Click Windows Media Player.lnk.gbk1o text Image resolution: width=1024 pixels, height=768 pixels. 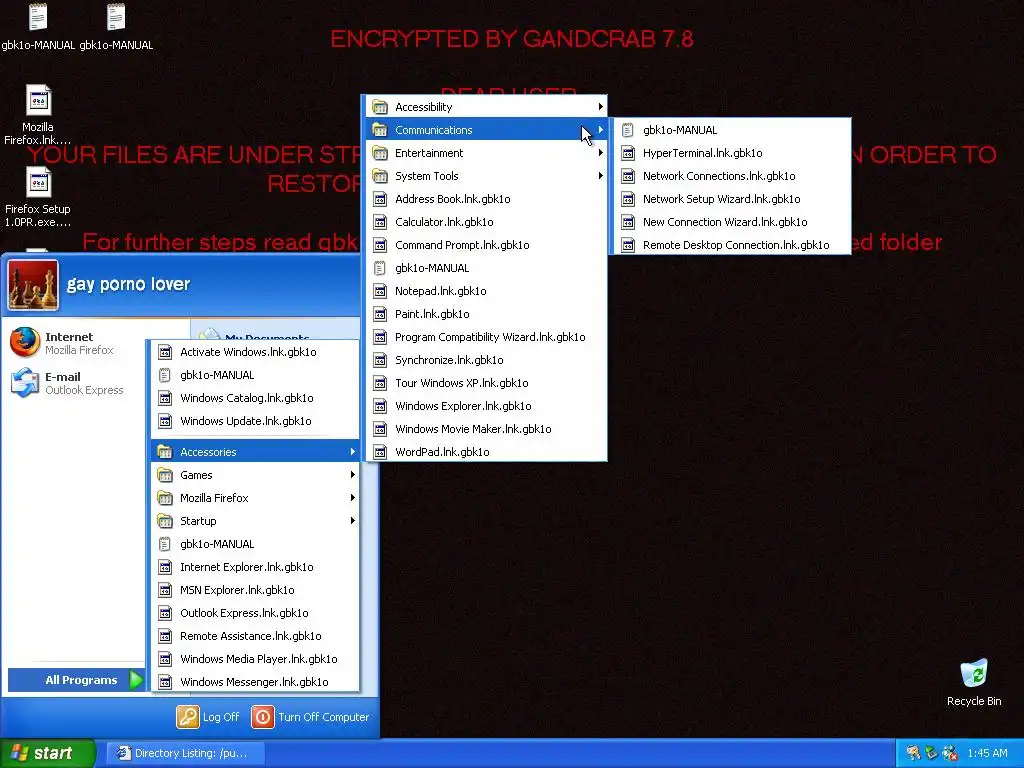[x=259, y=659]
